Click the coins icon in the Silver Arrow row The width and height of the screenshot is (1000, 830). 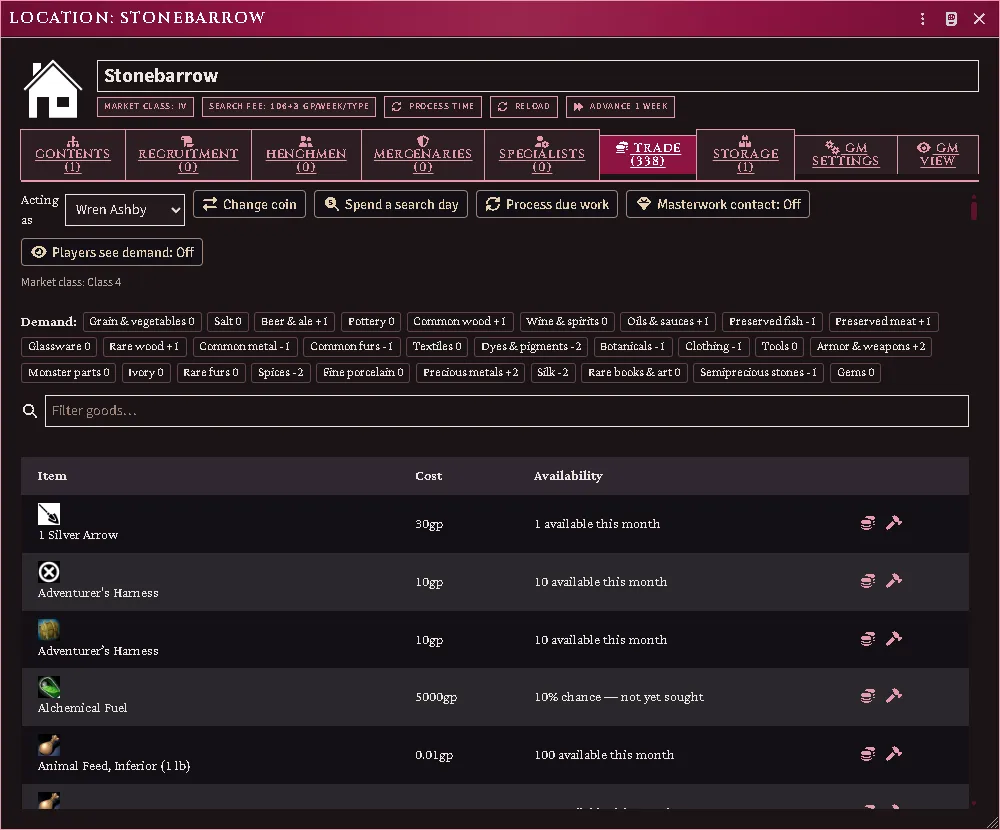[867, 523]
